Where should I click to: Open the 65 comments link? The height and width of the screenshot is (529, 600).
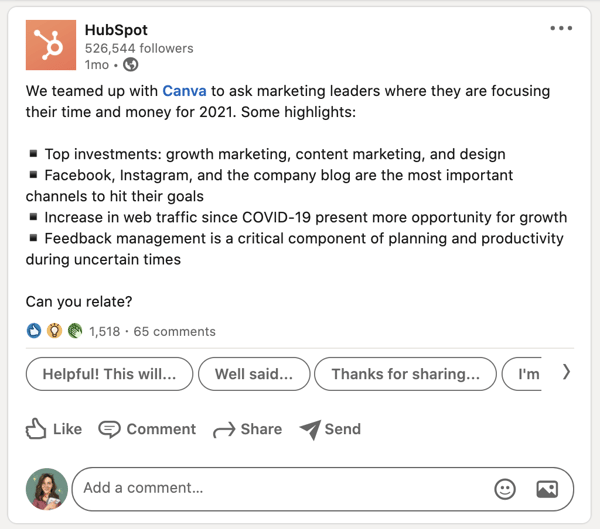click(174, 331)
